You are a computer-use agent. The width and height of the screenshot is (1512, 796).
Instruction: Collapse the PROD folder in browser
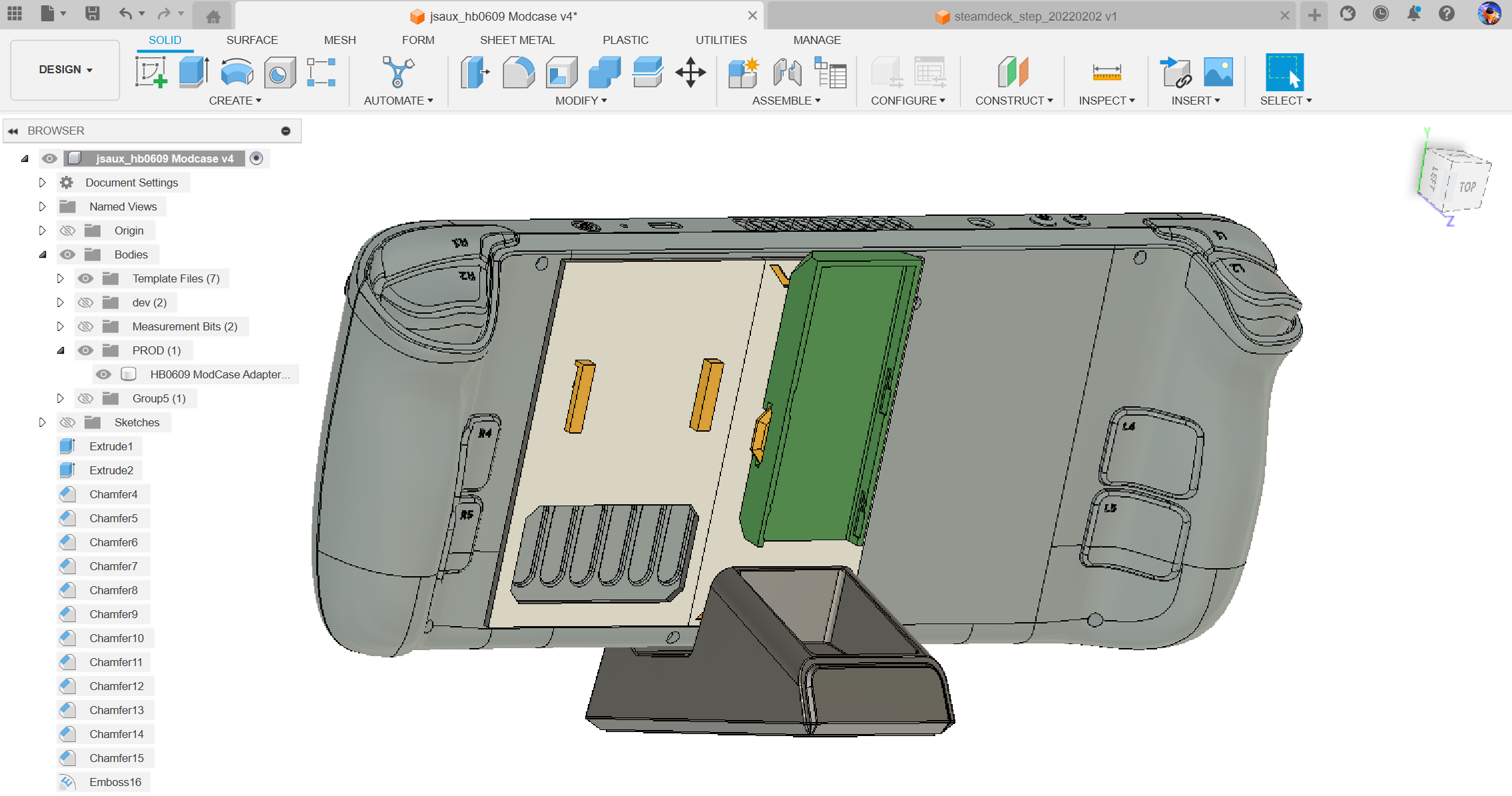point(61,350)
